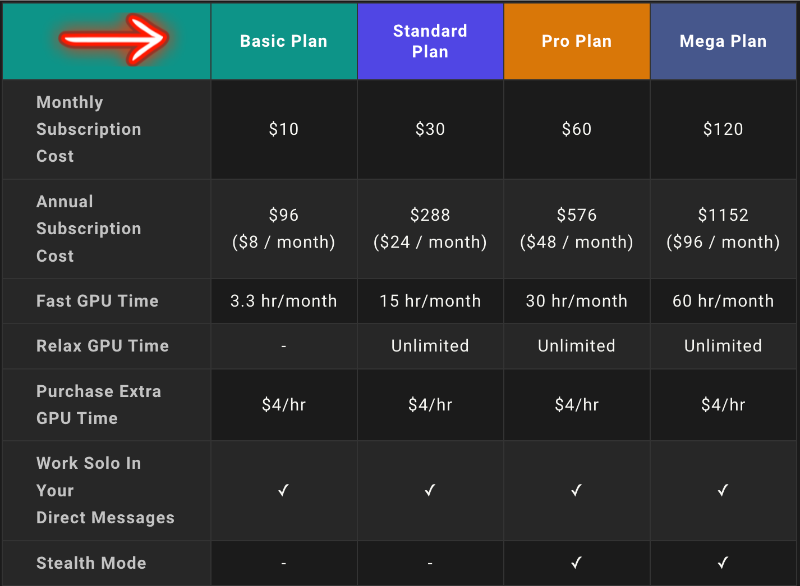Image resolution: width=800 pixels, height=586 pixels.
Task: Click Pro Plan Stealth Mode checkmark
Action: click(577, 563)
